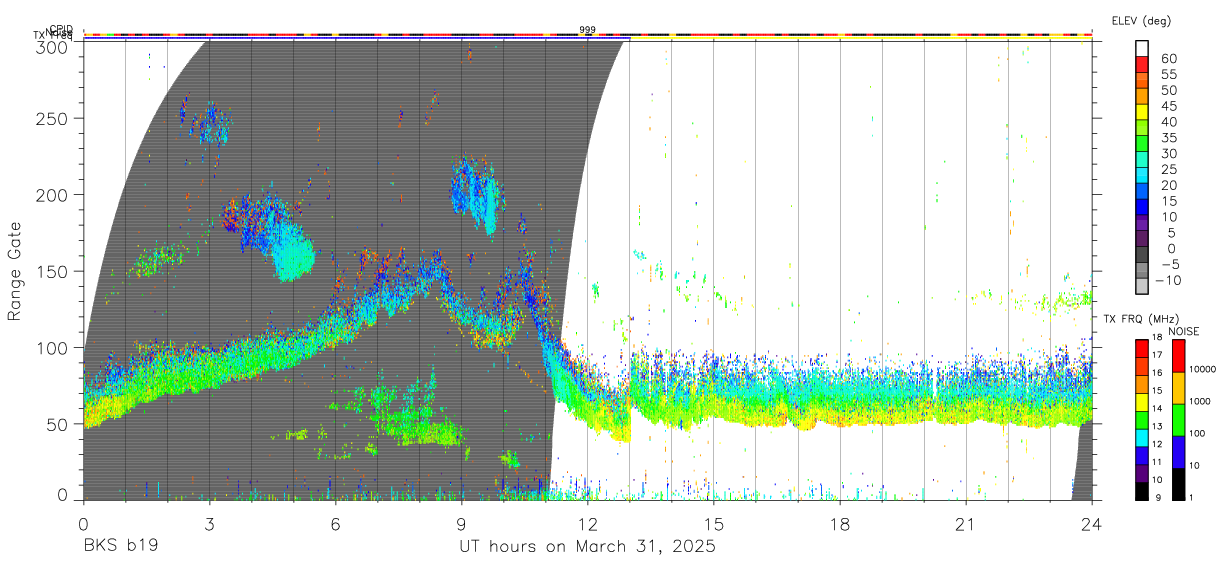The width and height of the screenshot is (1228, 567).
Task: Click the black 9–10 swatch on TX FRQ colorbar
Action: click(x=1142, y=490)
